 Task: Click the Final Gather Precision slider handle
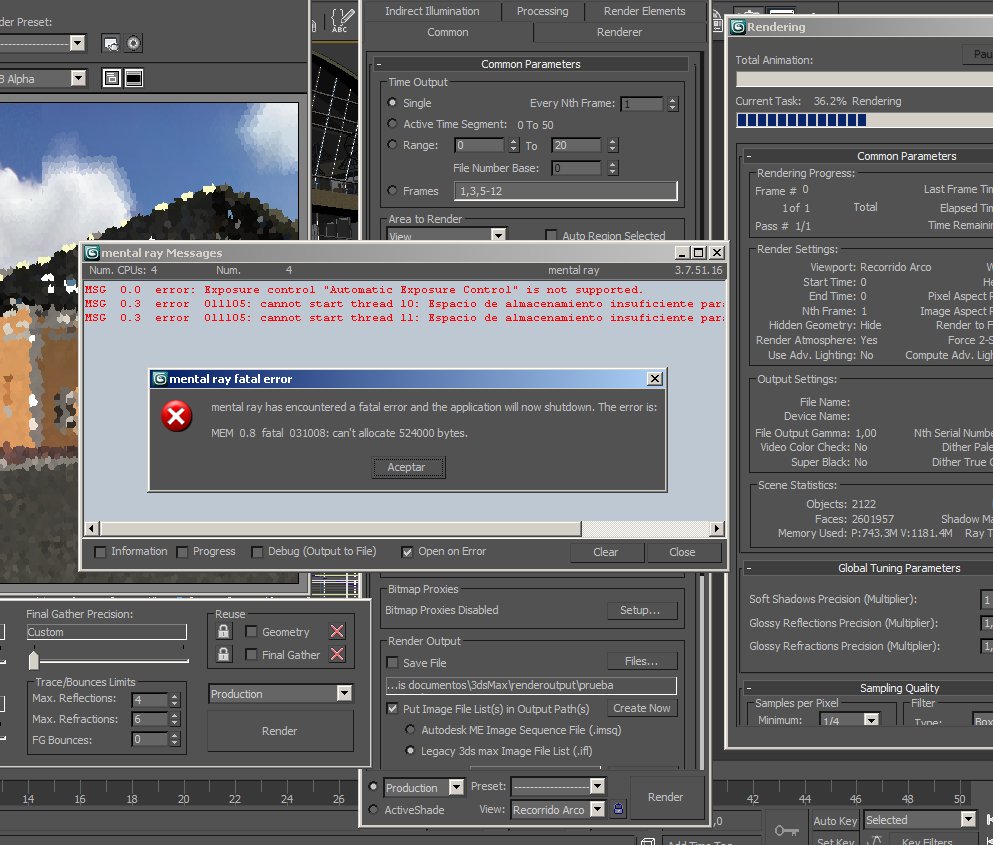(34, 659)
